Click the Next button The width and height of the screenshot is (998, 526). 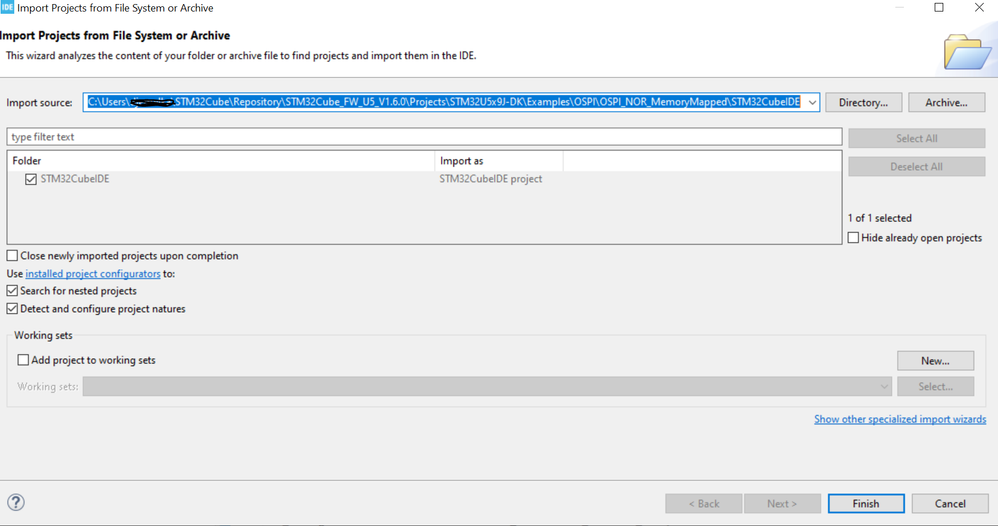tap(782, 503)
